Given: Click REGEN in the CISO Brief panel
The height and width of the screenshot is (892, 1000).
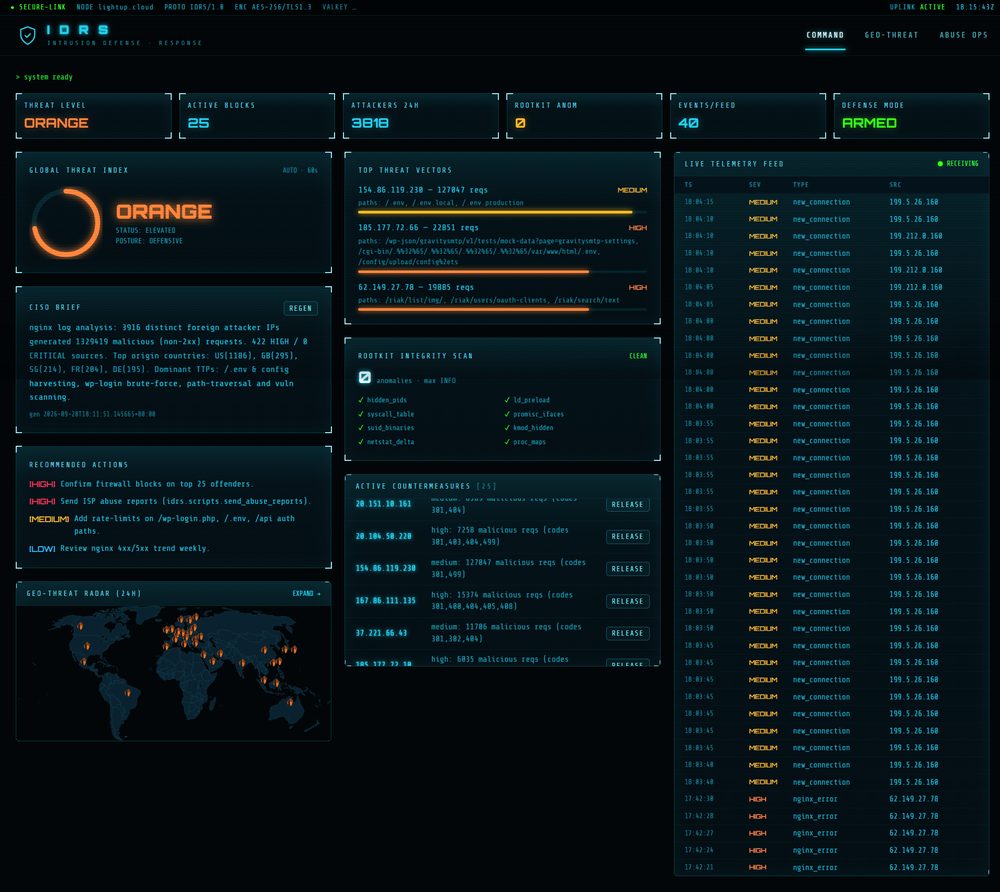Looking at the screenshot, I should coord(300,308).
